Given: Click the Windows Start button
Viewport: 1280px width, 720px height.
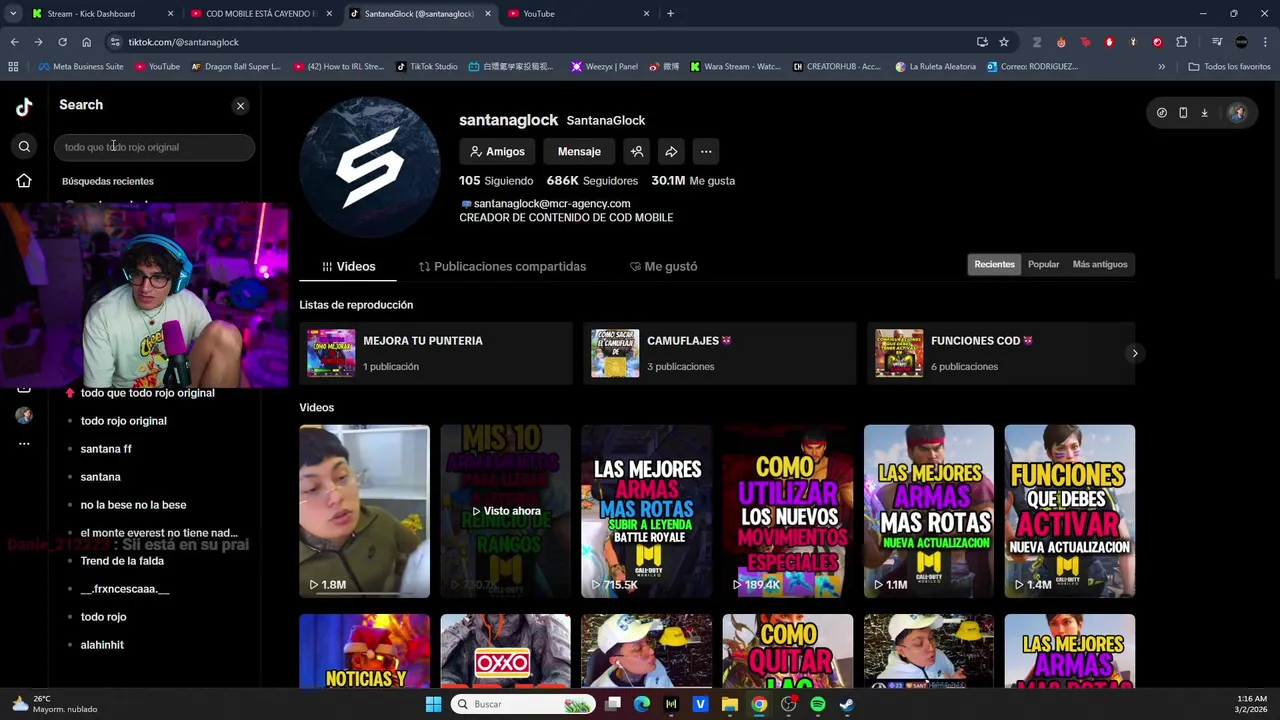Looking at the screenshot, I should pyautogui.click(x=433, y=704).
